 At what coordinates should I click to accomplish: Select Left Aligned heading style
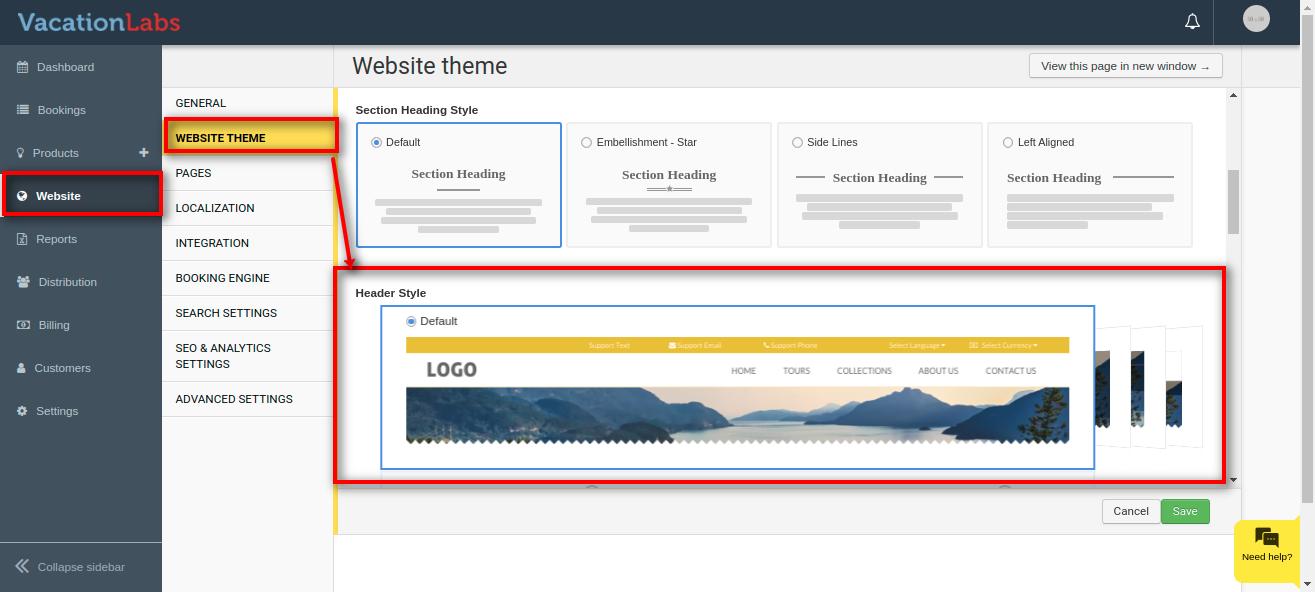click(x=1007, y=142)
